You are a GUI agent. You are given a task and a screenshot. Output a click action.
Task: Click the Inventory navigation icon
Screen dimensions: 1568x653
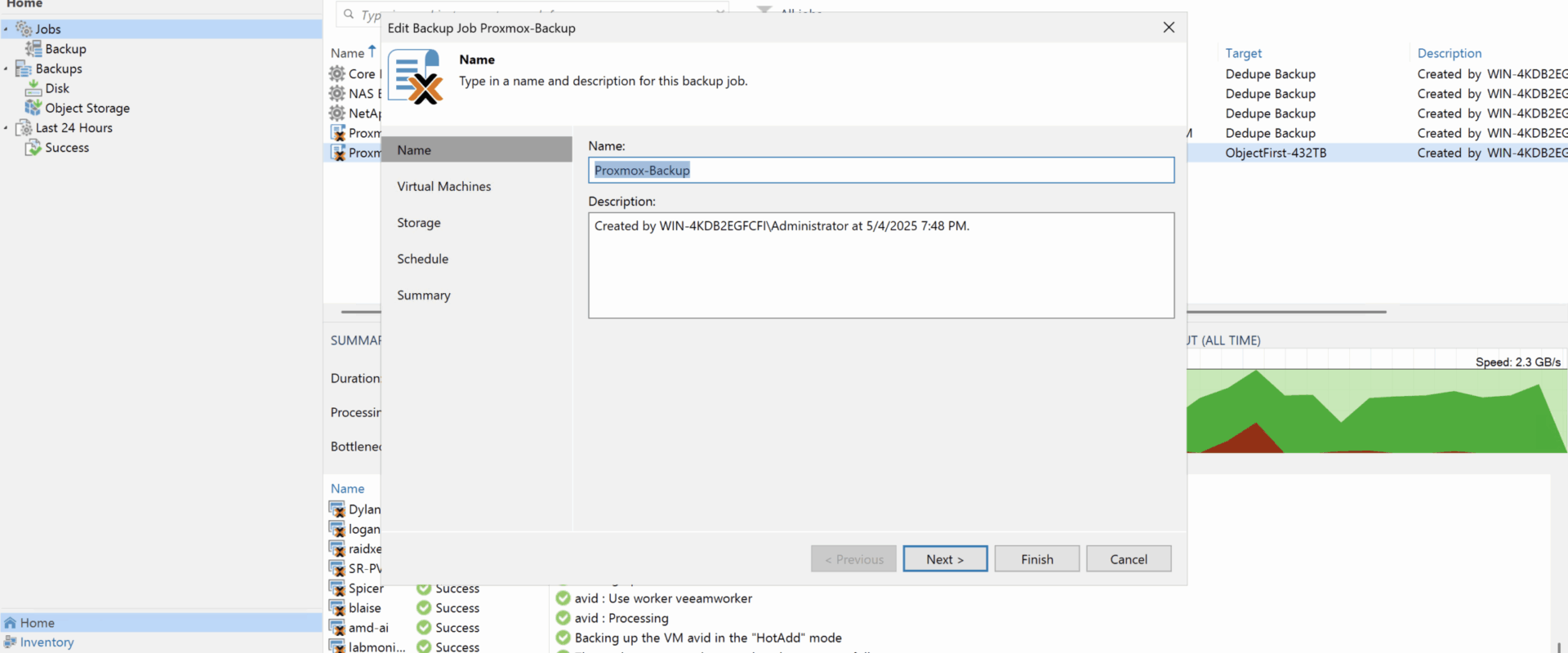(x=11, y=642)
